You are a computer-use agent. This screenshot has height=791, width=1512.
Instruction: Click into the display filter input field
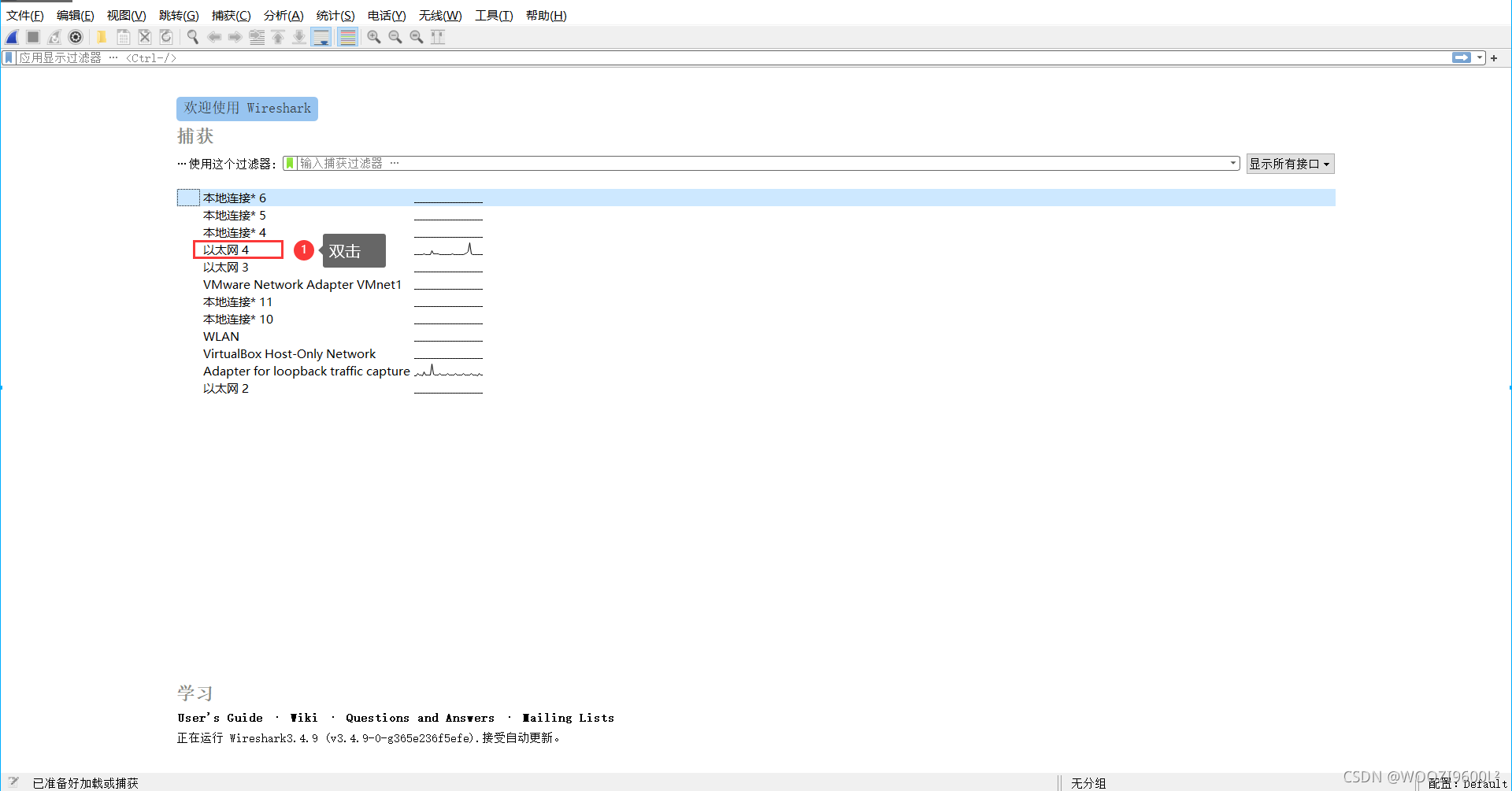pos(732,58)
